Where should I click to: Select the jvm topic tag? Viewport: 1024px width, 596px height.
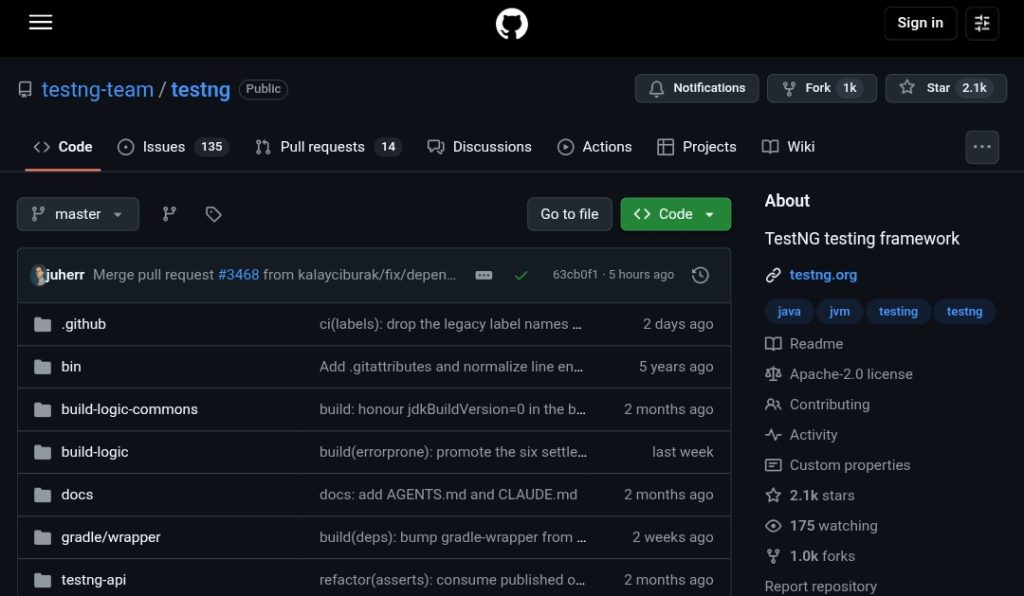pos(839,312)
